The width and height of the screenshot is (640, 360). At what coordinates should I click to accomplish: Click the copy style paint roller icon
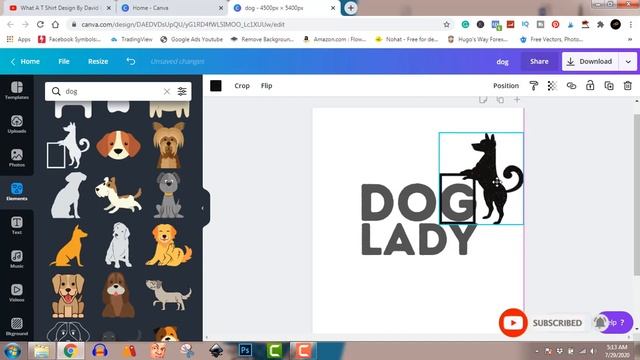point(533,86)
